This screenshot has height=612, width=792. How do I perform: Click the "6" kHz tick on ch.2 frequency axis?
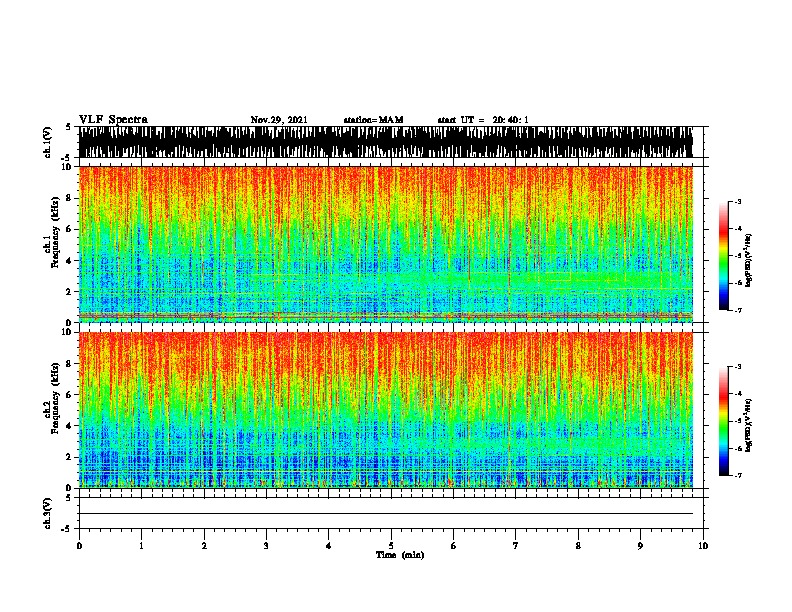(x=70, y=395)
